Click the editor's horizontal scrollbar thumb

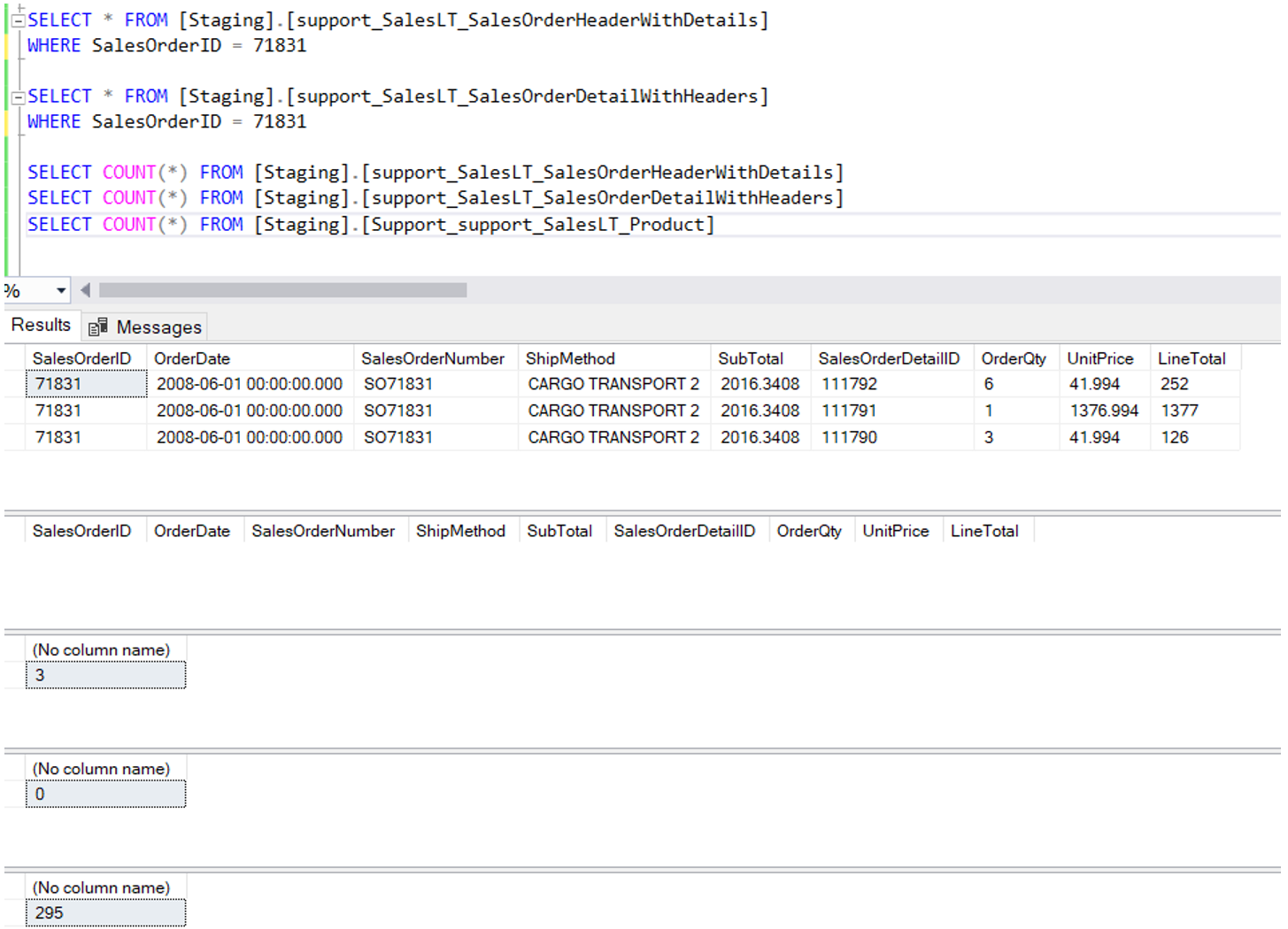click(x=282, y=291)
